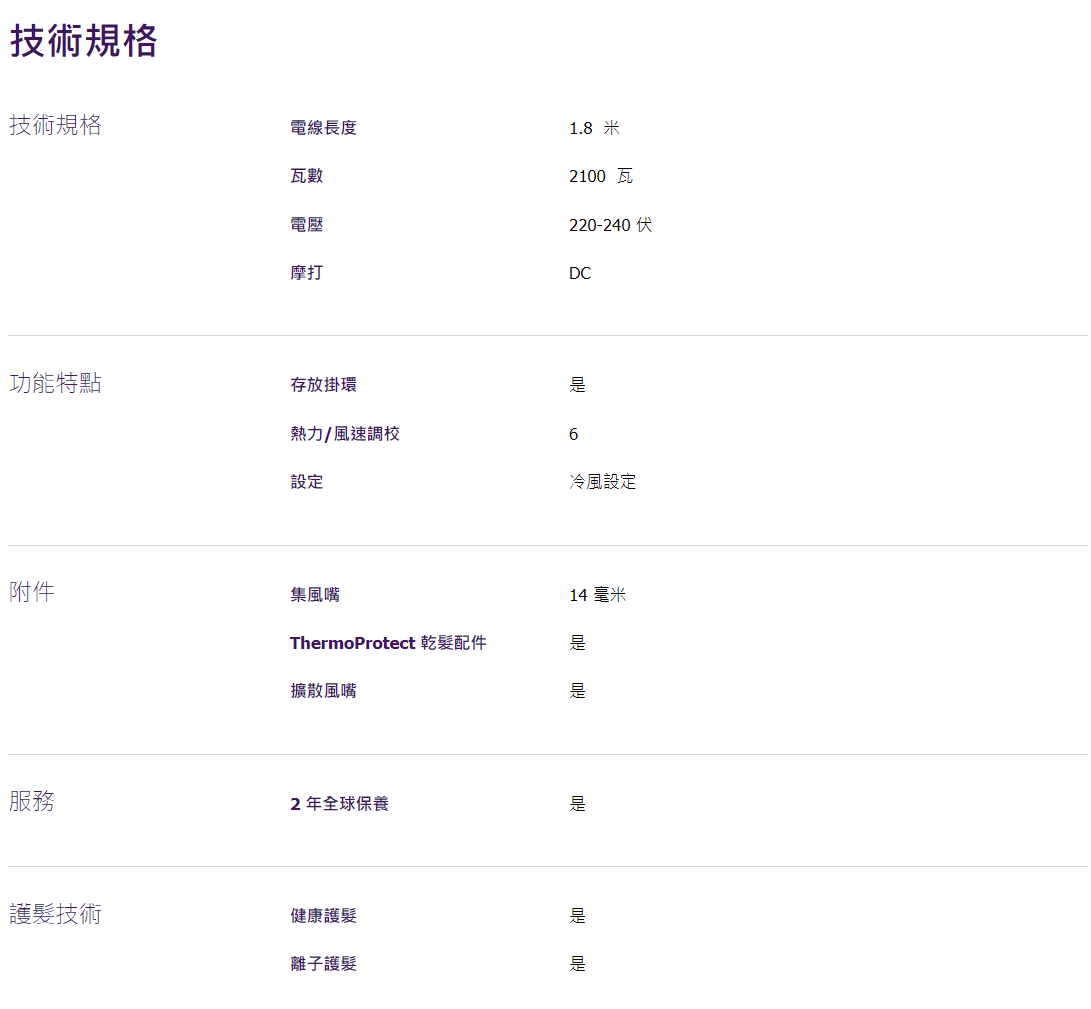This screenshot has width=1091, height=1009.
Task: Select the 瓦數 spec label
Action: pos(307,176)
